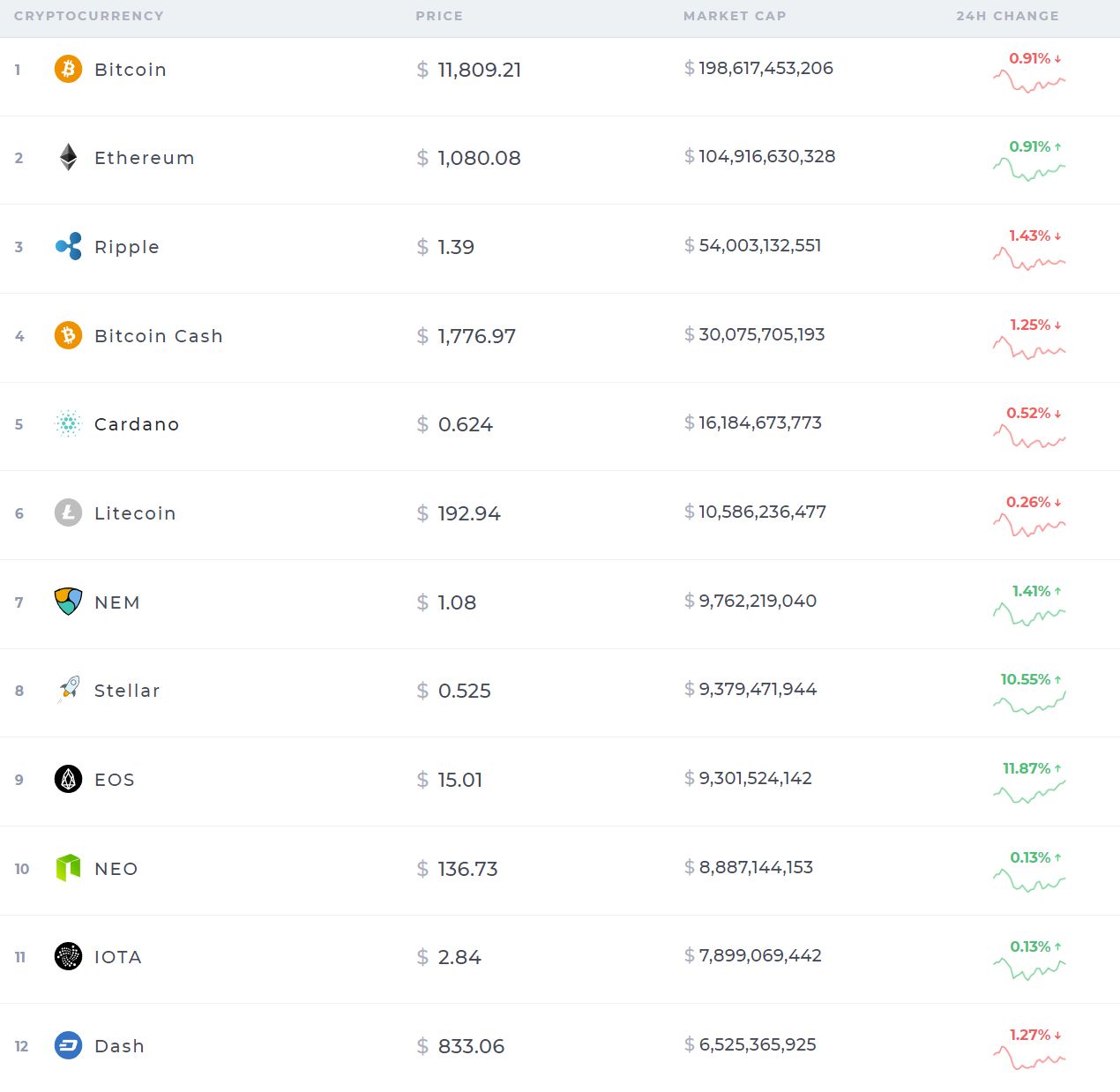Open the Bitcoin coin name link
Viewport: 1120px width, 1092px height.
(x=131, y=70)
